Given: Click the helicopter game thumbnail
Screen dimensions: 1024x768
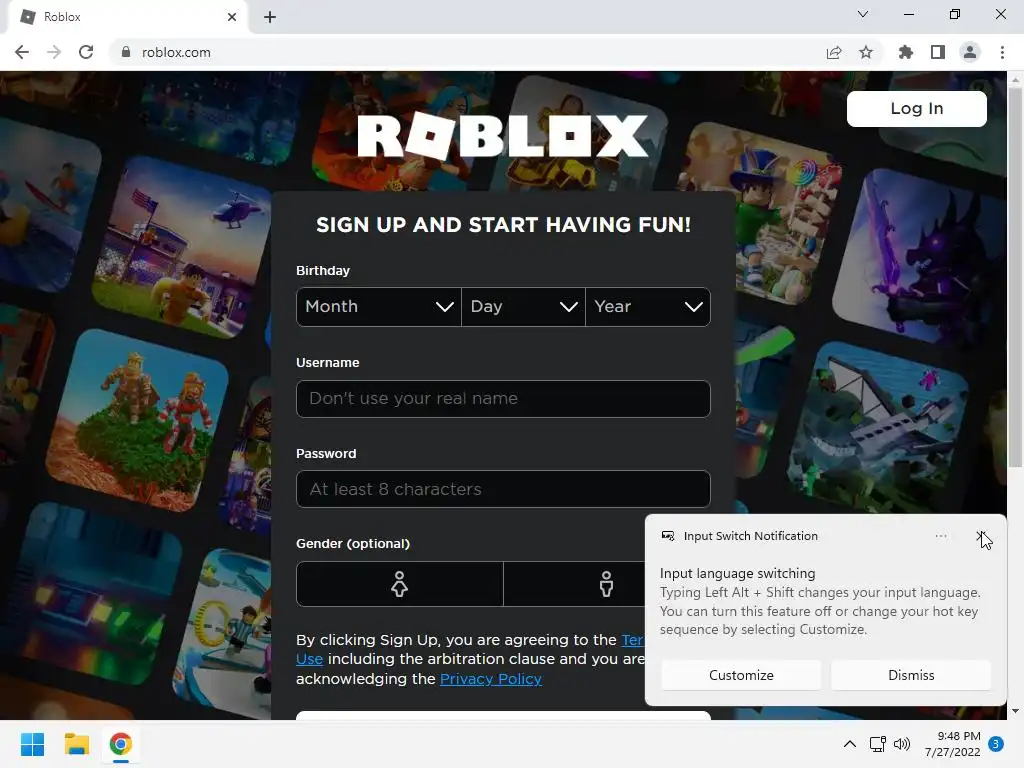Looking at the screenshot, I should point(183,247).
